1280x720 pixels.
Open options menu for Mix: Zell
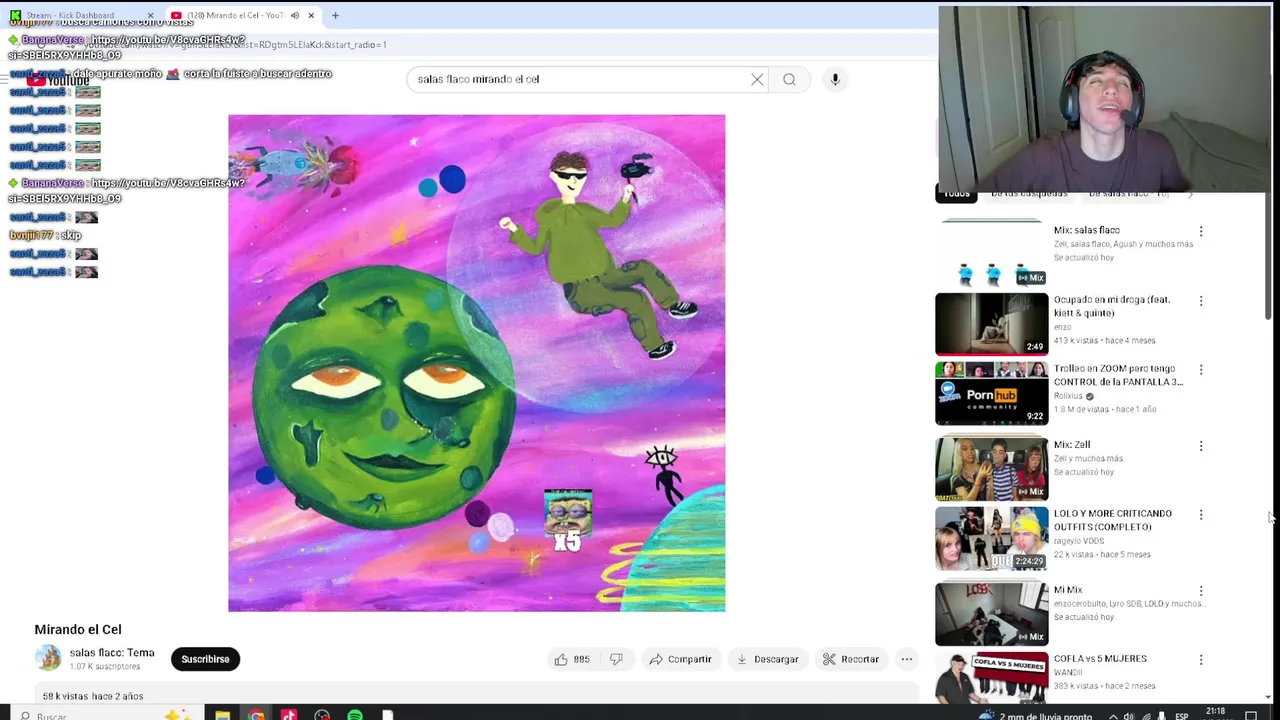1201,445
